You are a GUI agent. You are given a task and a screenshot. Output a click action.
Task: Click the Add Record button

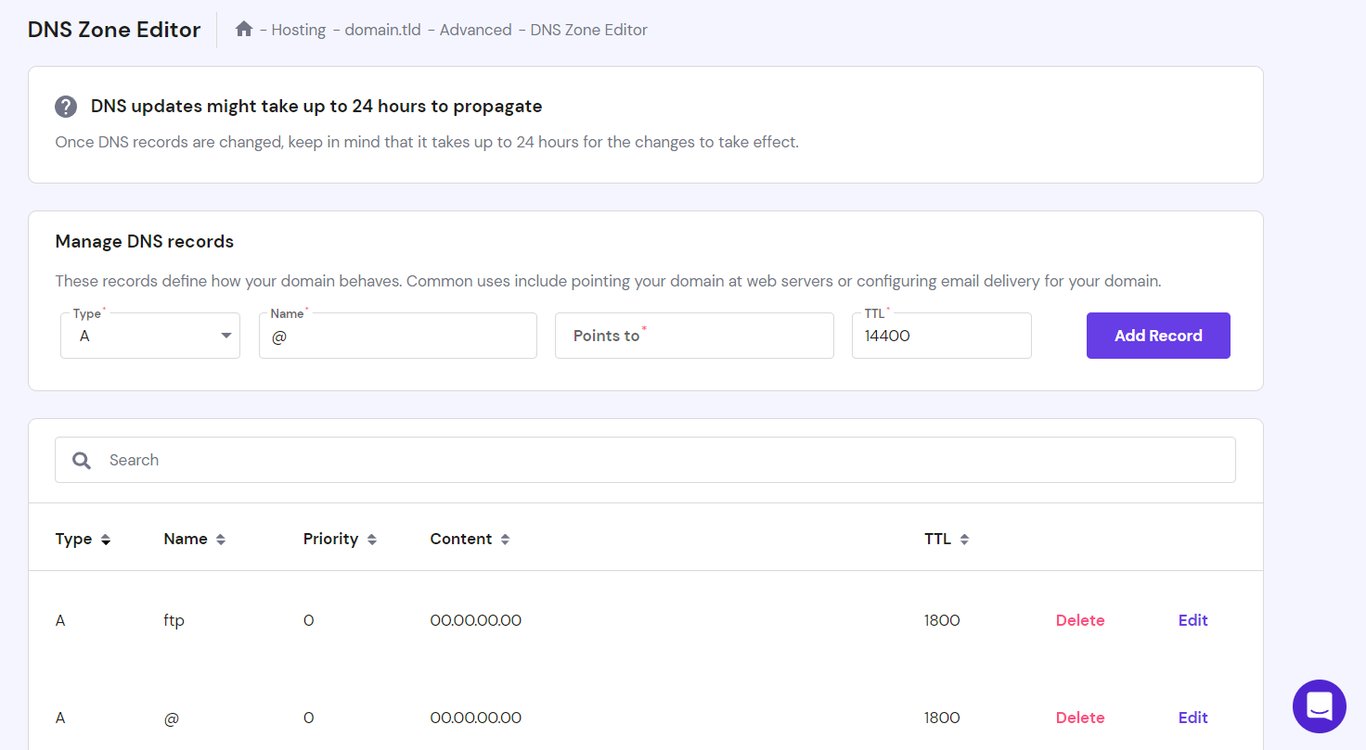tap(1158, 335)
